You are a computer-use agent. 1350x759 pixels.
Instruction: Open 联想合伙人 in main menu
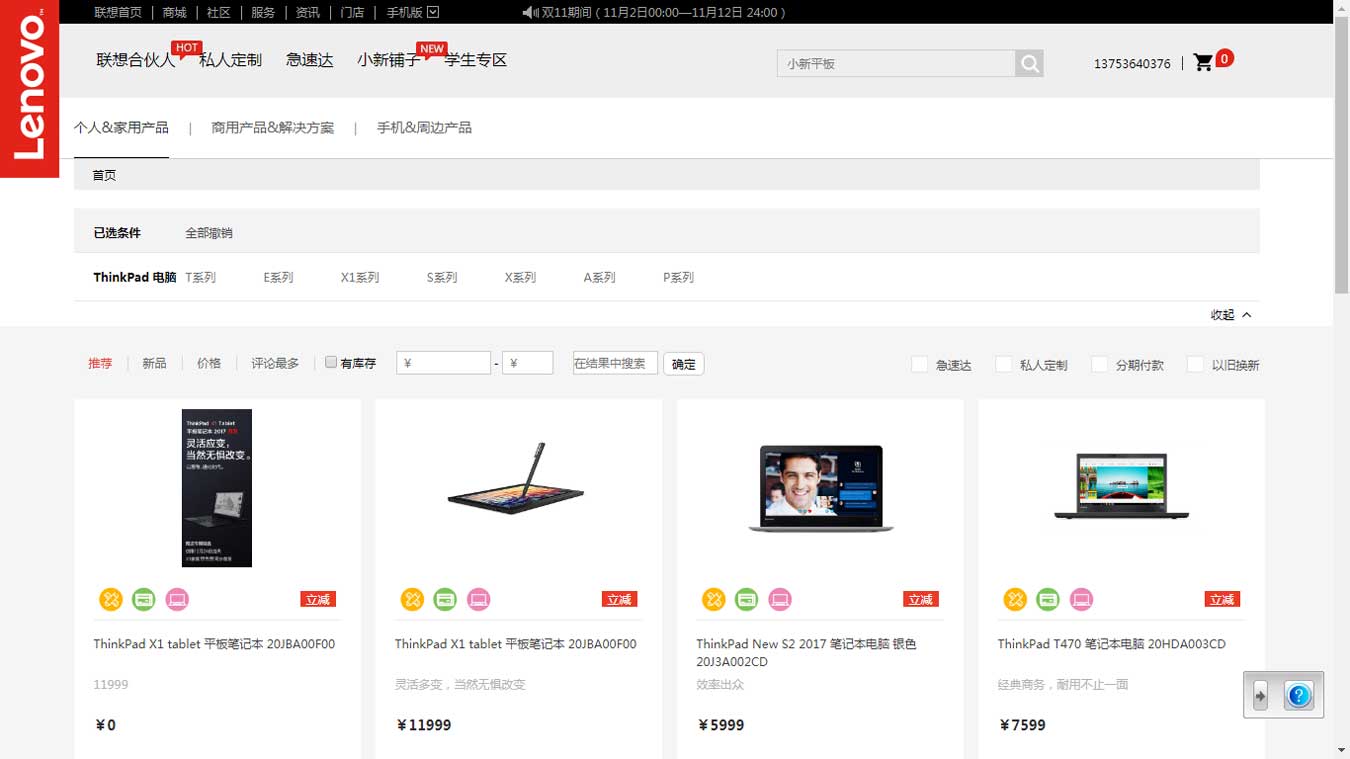coord(135,60)
